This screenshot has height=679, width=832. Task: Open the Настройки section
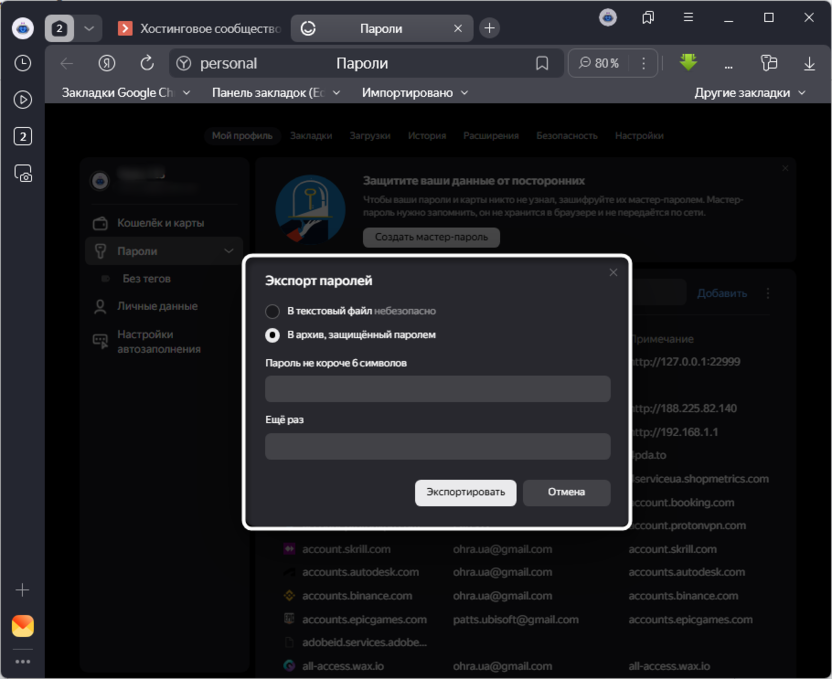click(x=639, y=136)
